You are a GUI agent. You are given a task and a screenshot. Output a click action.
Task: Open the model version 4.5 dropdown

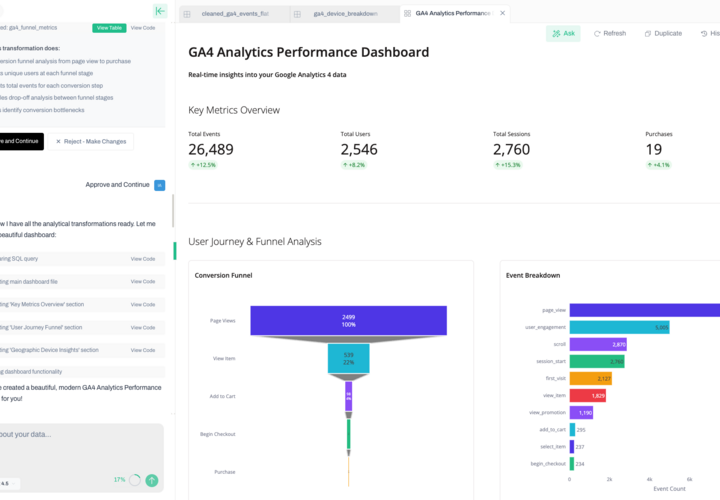(x=7, y=483)
